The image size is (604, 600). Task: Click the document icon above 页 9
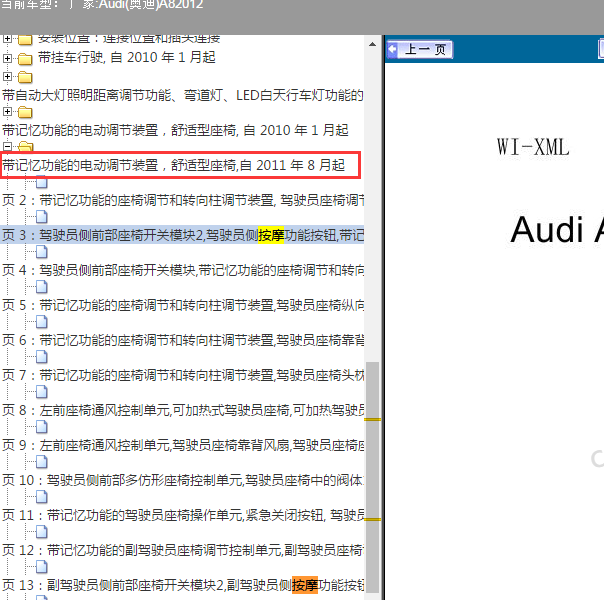tap(42, 427)
